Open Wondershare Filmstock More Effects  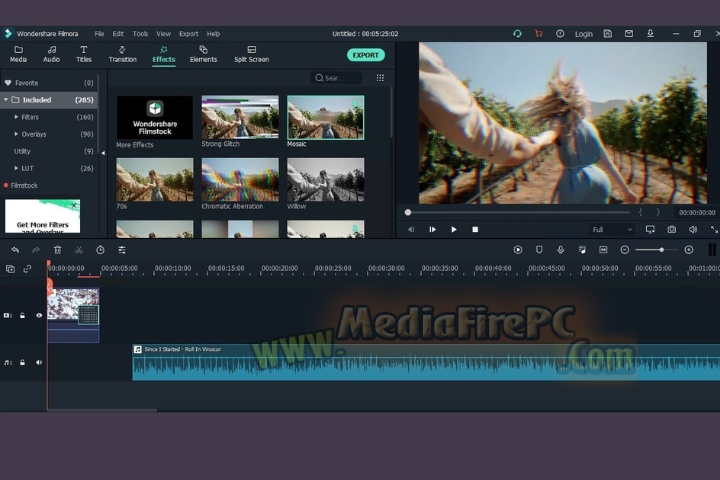pos(155,118)
